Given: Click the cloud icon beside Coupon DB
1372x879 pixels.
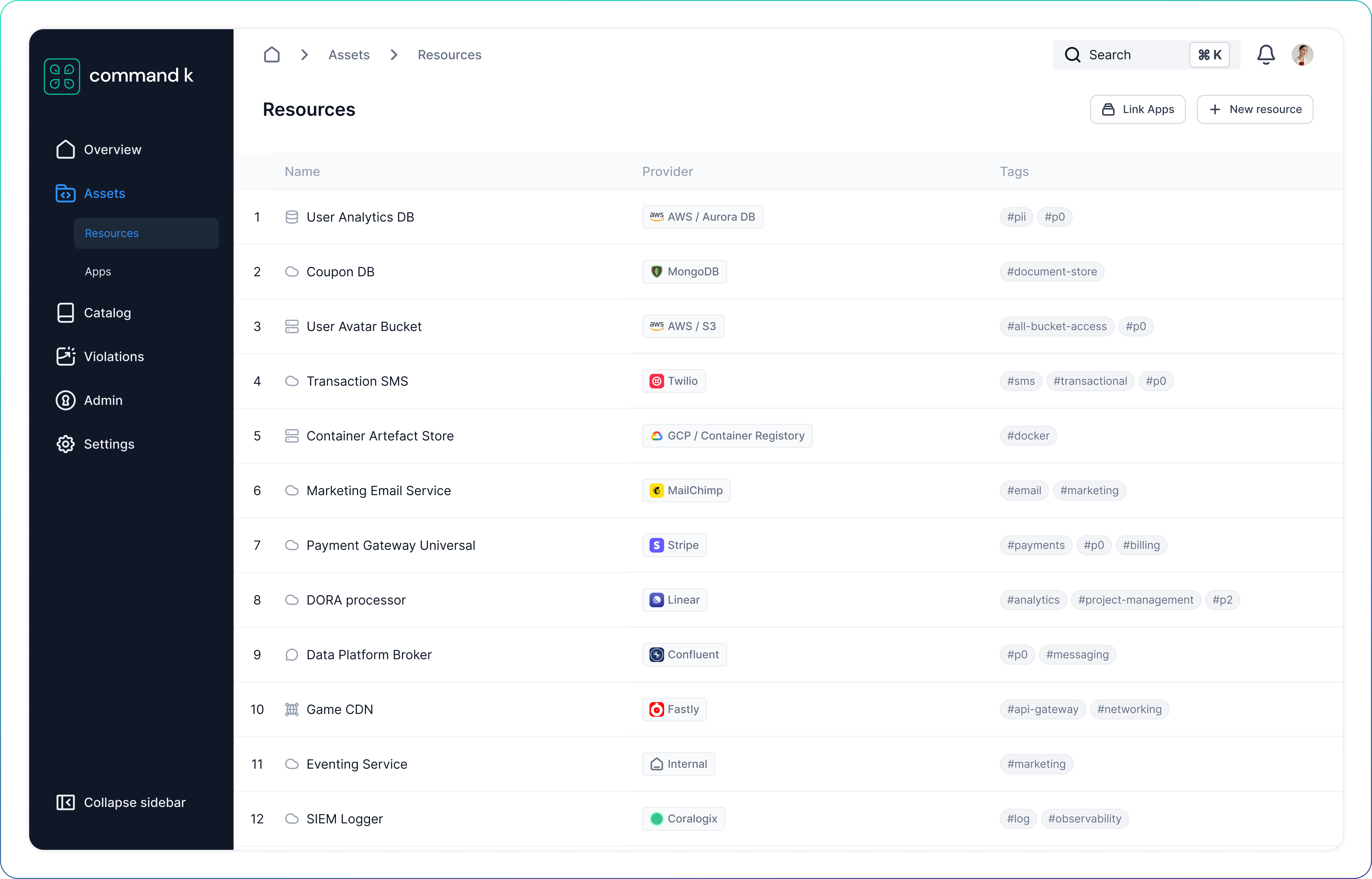Looking at the screenshot, I should tap(292, 272).
